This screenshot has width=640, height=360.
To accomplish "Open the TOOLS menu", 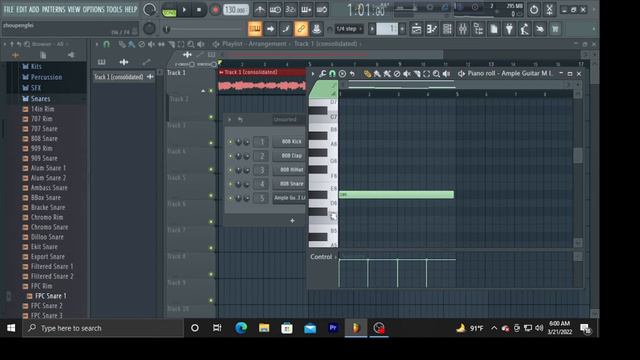I will 114,9.
